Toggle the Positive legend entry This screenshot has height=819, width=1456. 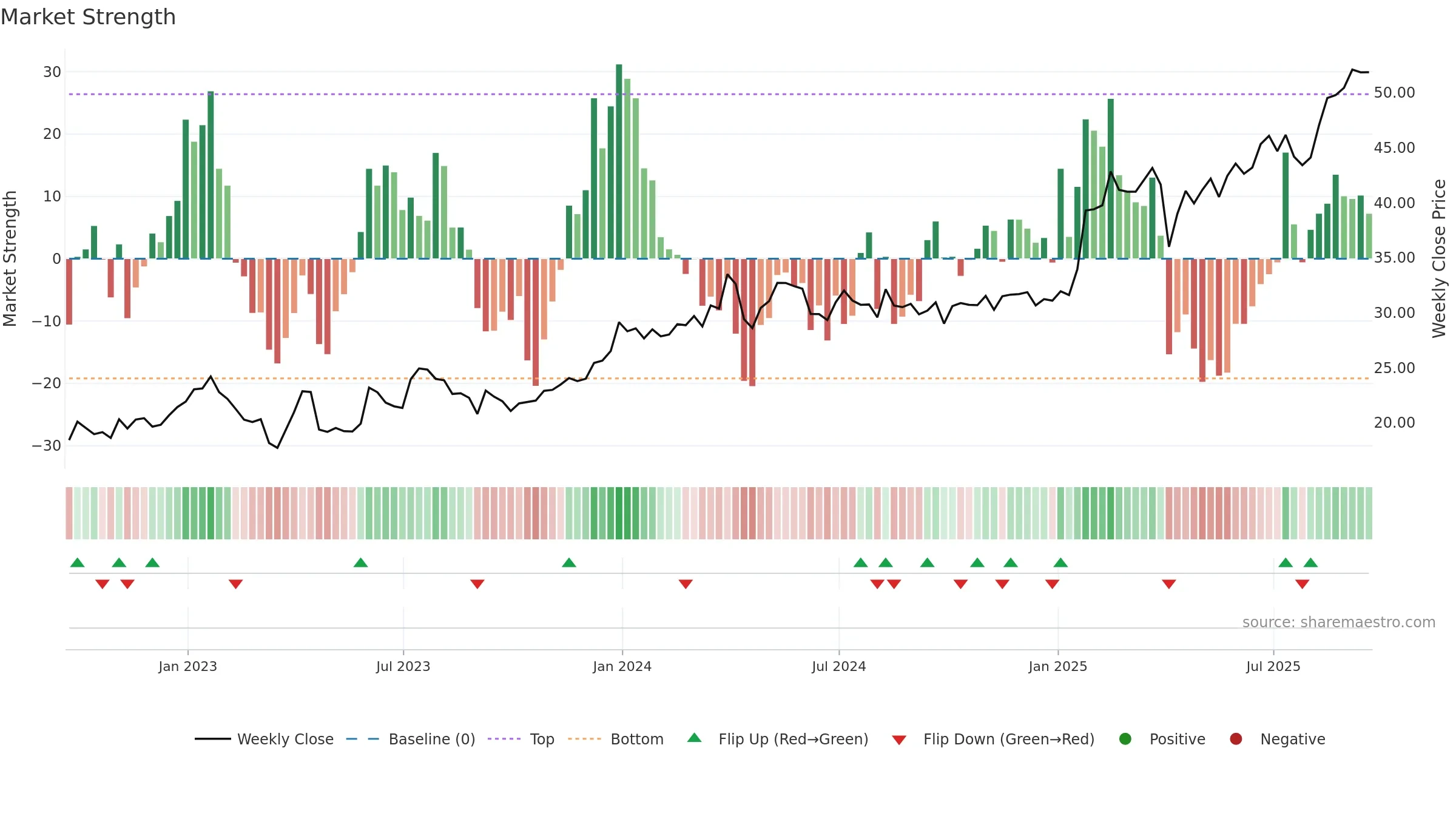point(1162,739)
